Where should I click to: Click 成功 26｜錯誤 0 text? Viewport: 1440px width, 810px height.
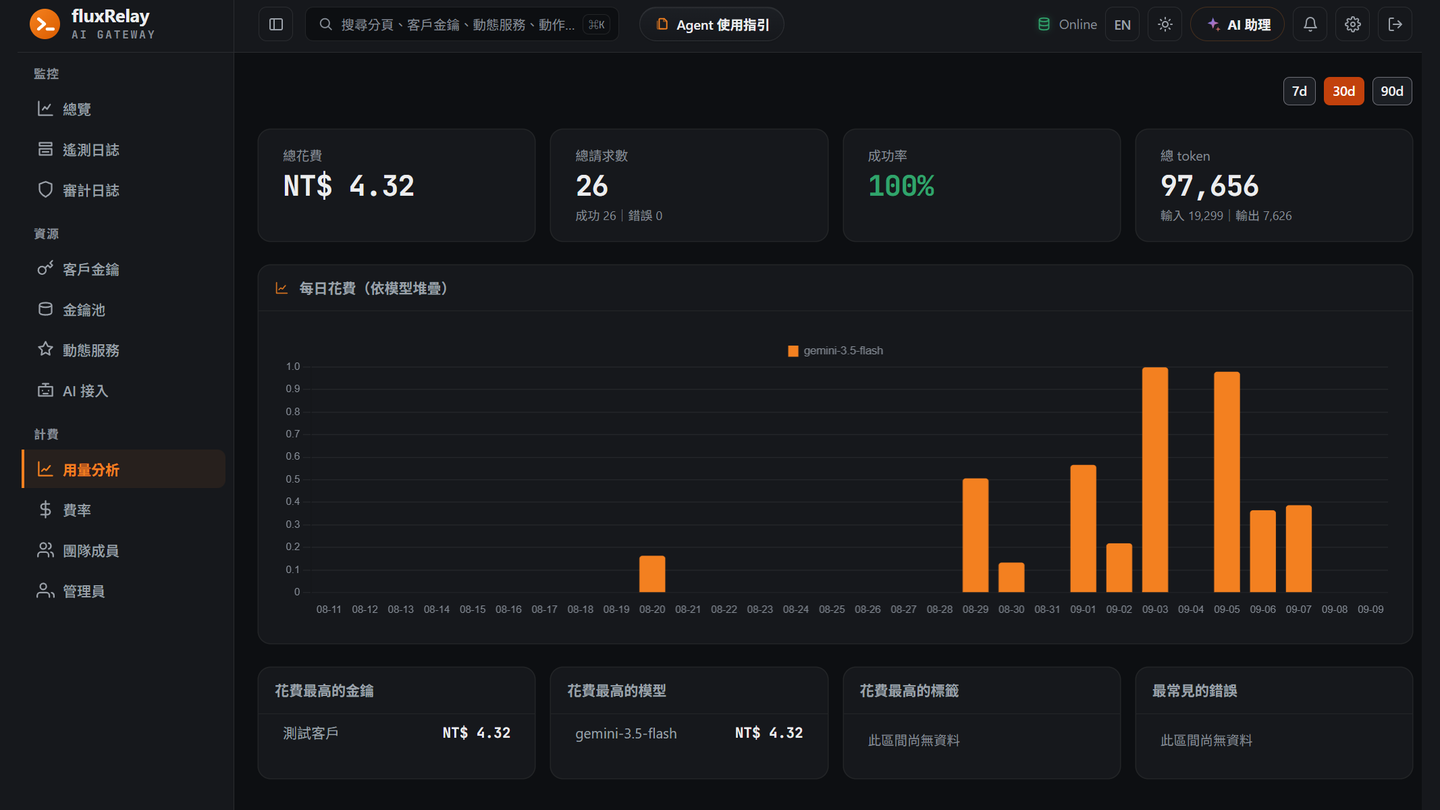point(619,216)
